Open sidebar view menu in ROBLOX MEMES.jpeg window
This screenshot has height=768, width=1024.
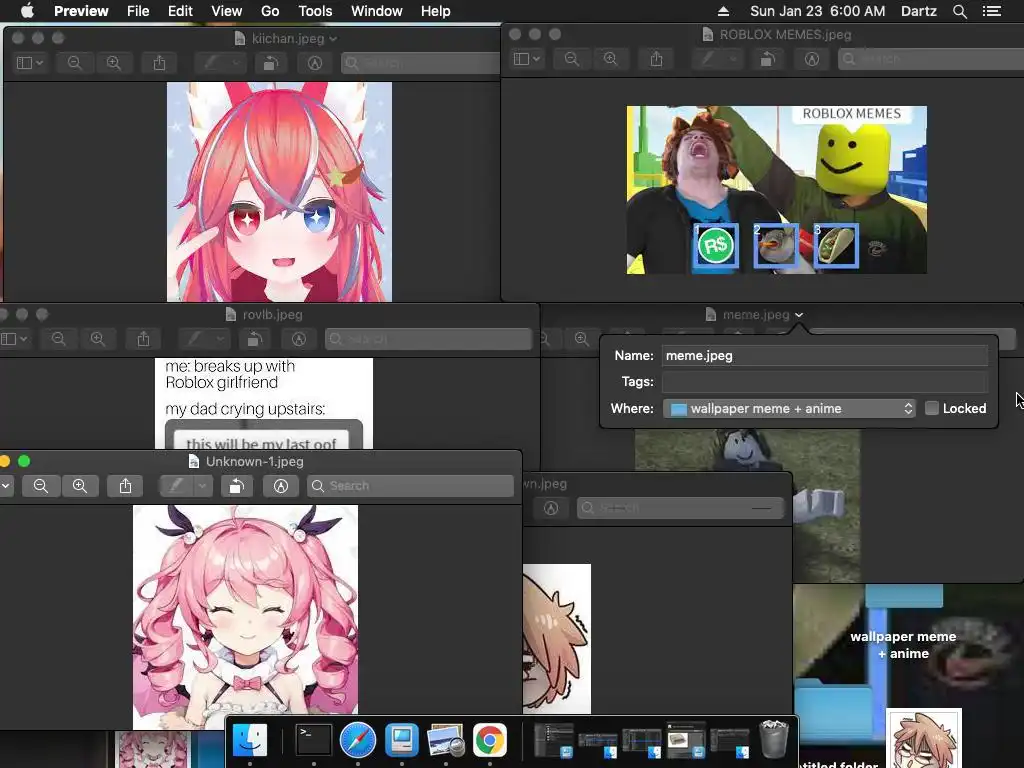tap(526, 59)
